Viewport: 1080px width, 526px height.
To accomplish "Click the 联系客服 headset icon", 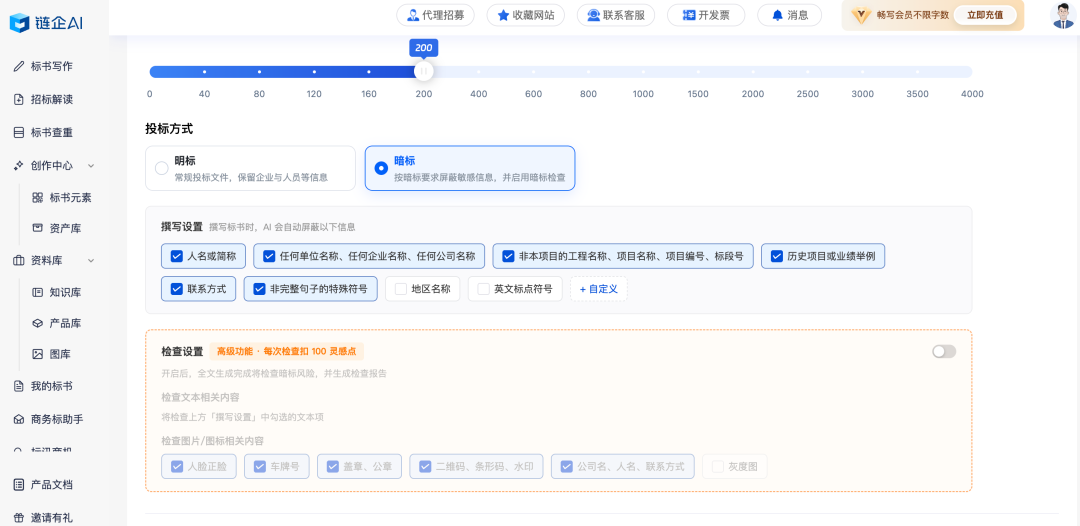I will point(594,15).
